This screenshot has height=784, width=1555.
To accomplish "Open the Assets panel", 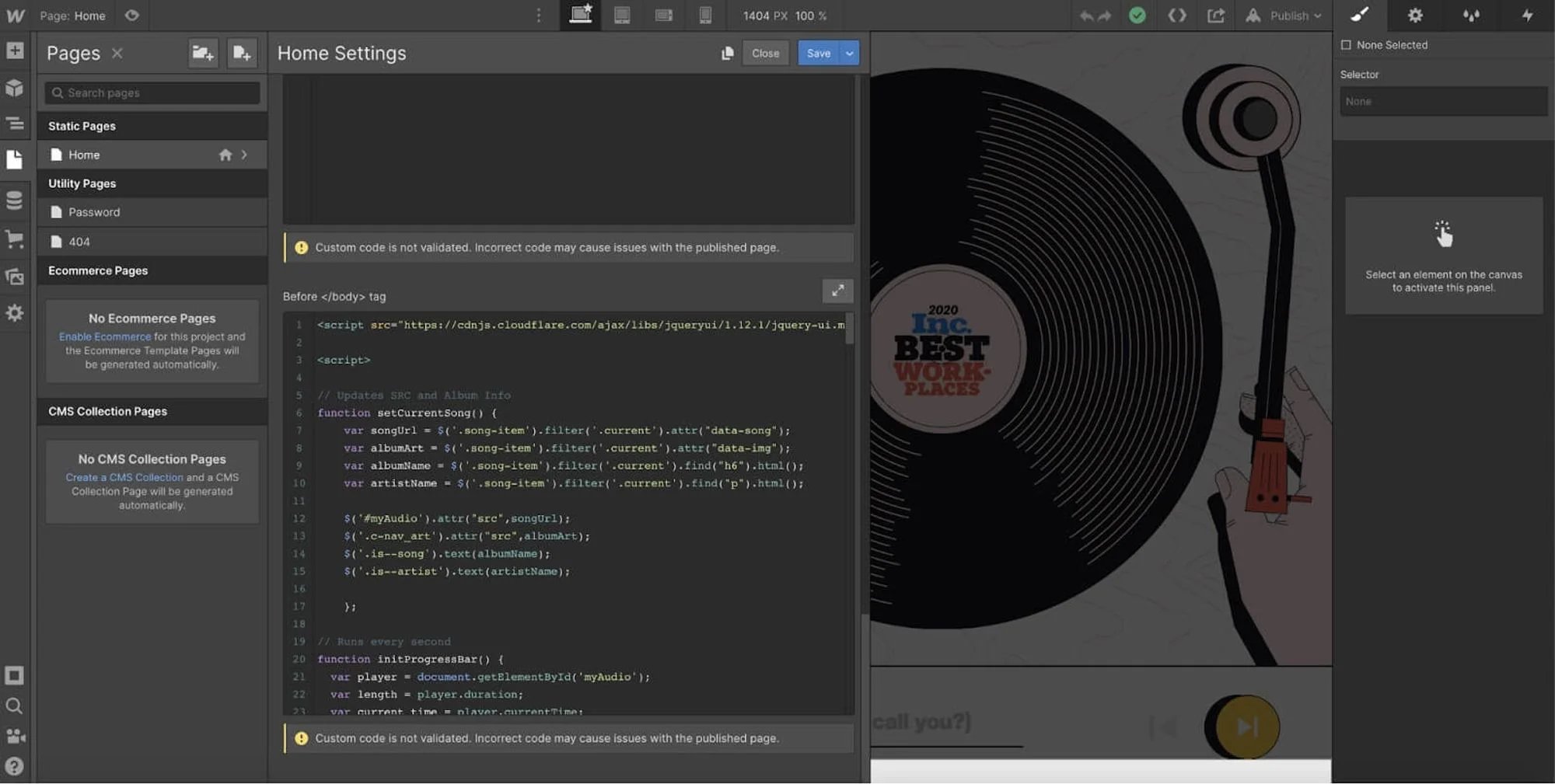I will point(16,276).
